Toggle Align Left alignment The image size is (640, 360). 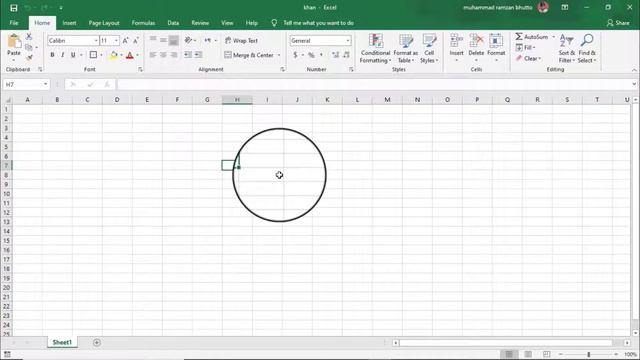click(153, 55)
